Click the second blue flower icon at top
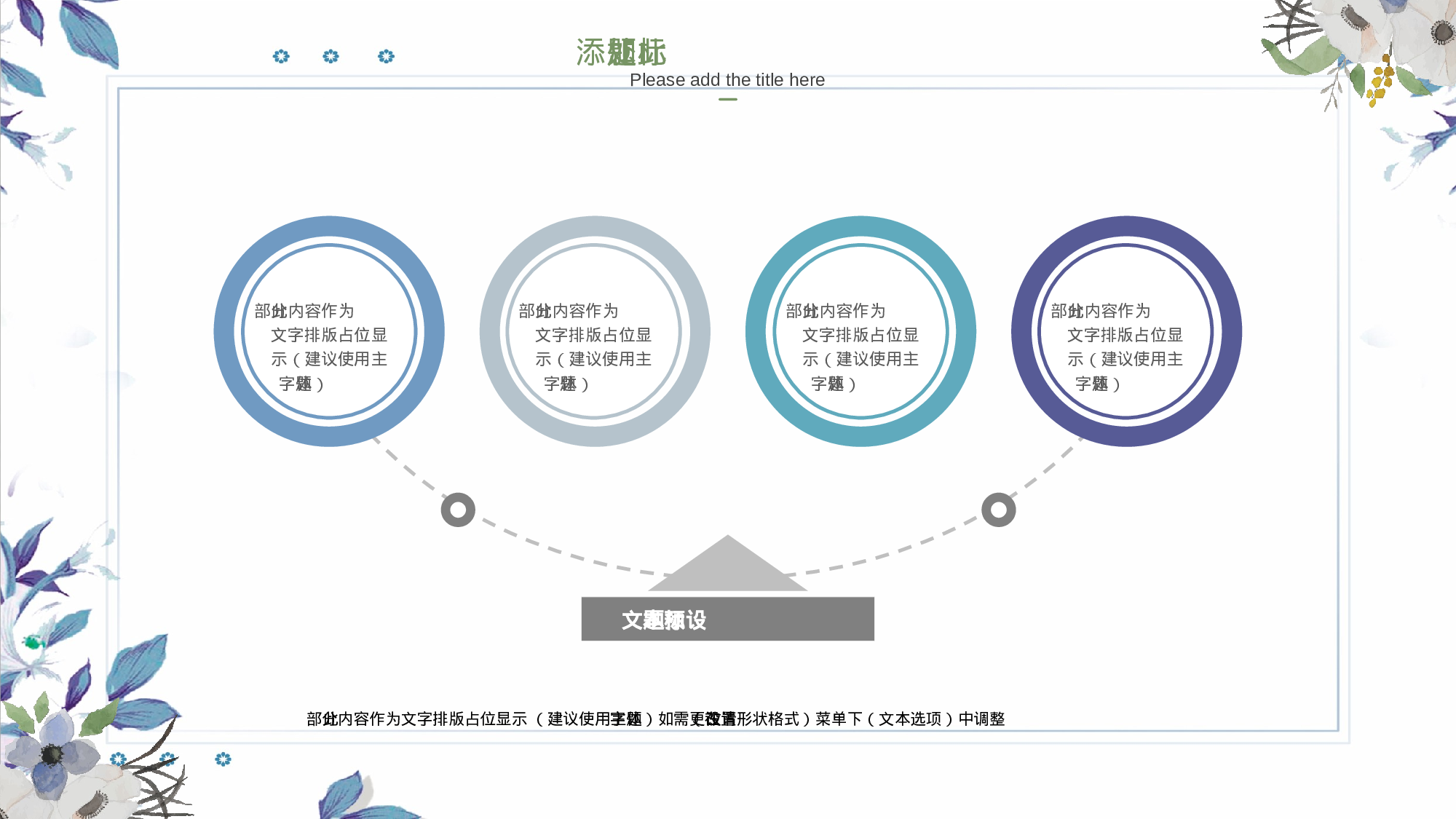This screenshot has width=1456, height=819. pyautogui.click(x=331, y=56)
